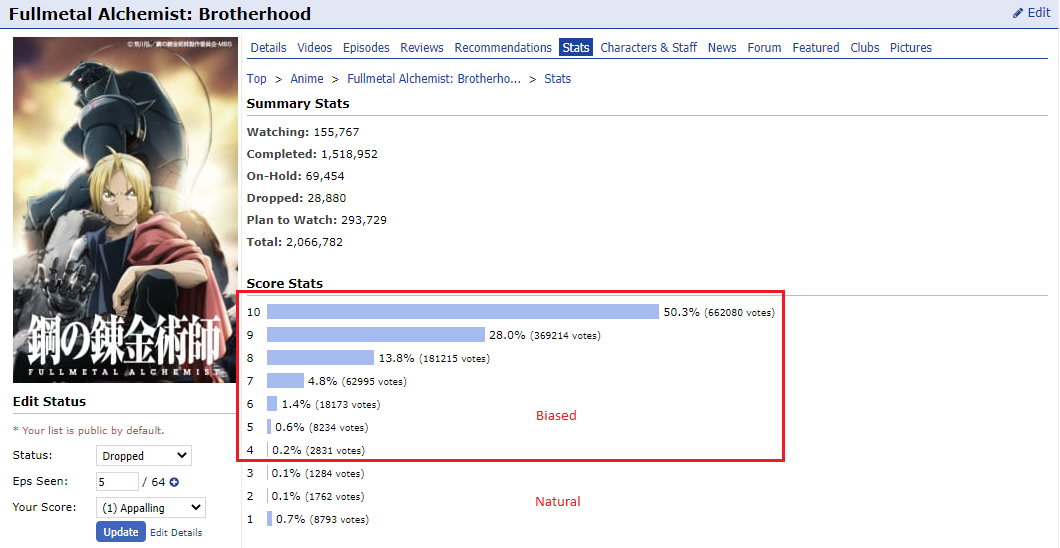Viewport: 1060px width, 548px height.
Task: Click the Top breadcrumb link
Action: 257,78
